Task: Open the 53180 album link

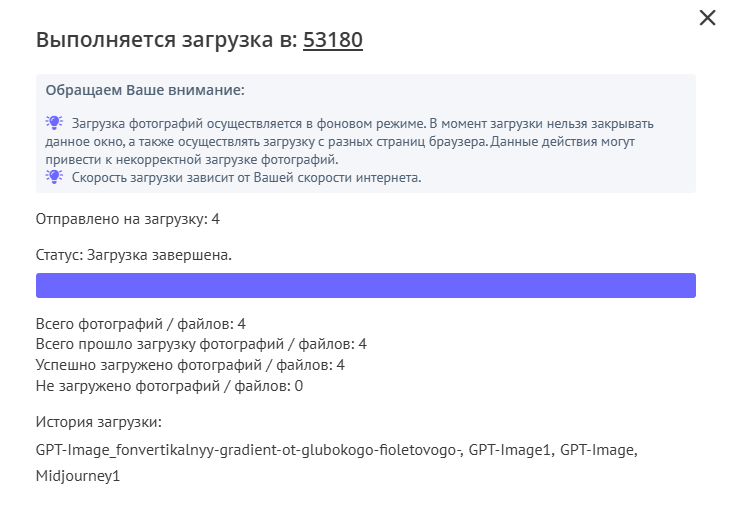Action: coord(333,41)
